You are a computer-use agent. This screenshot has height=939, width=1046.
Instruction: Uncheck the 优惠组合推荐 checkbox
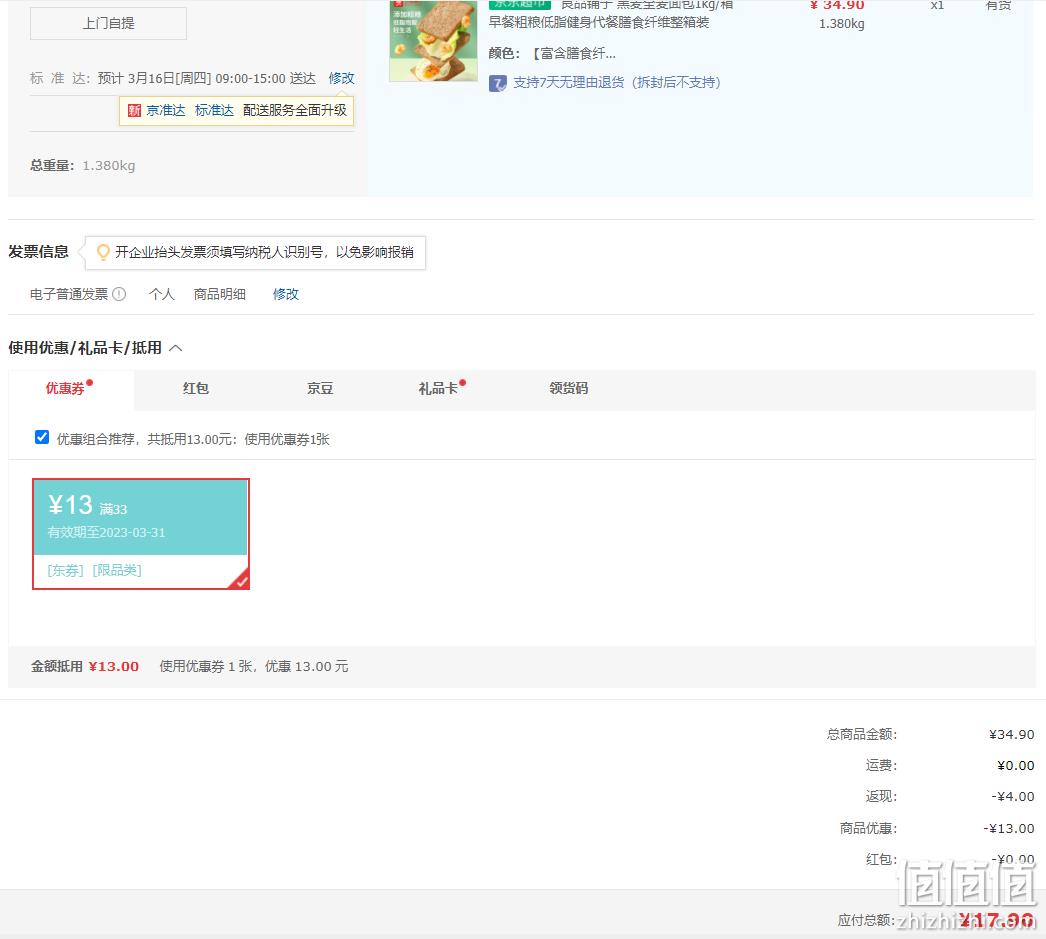(x=42, y=437)
